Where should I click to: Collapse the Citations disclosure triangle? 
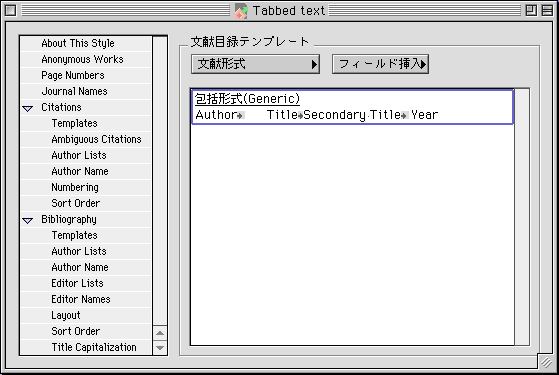tap(28, 108)
